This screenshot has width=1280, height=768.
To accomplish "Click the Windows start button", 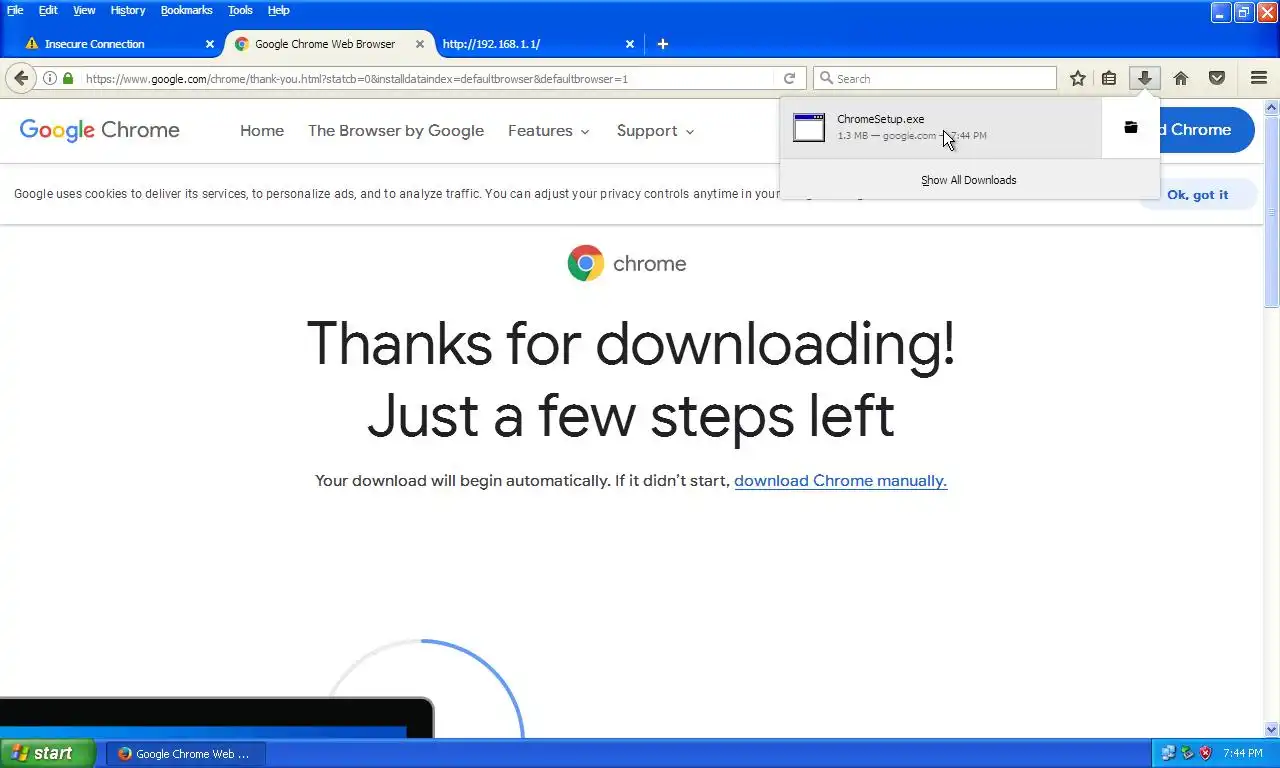I will (47, 753).
